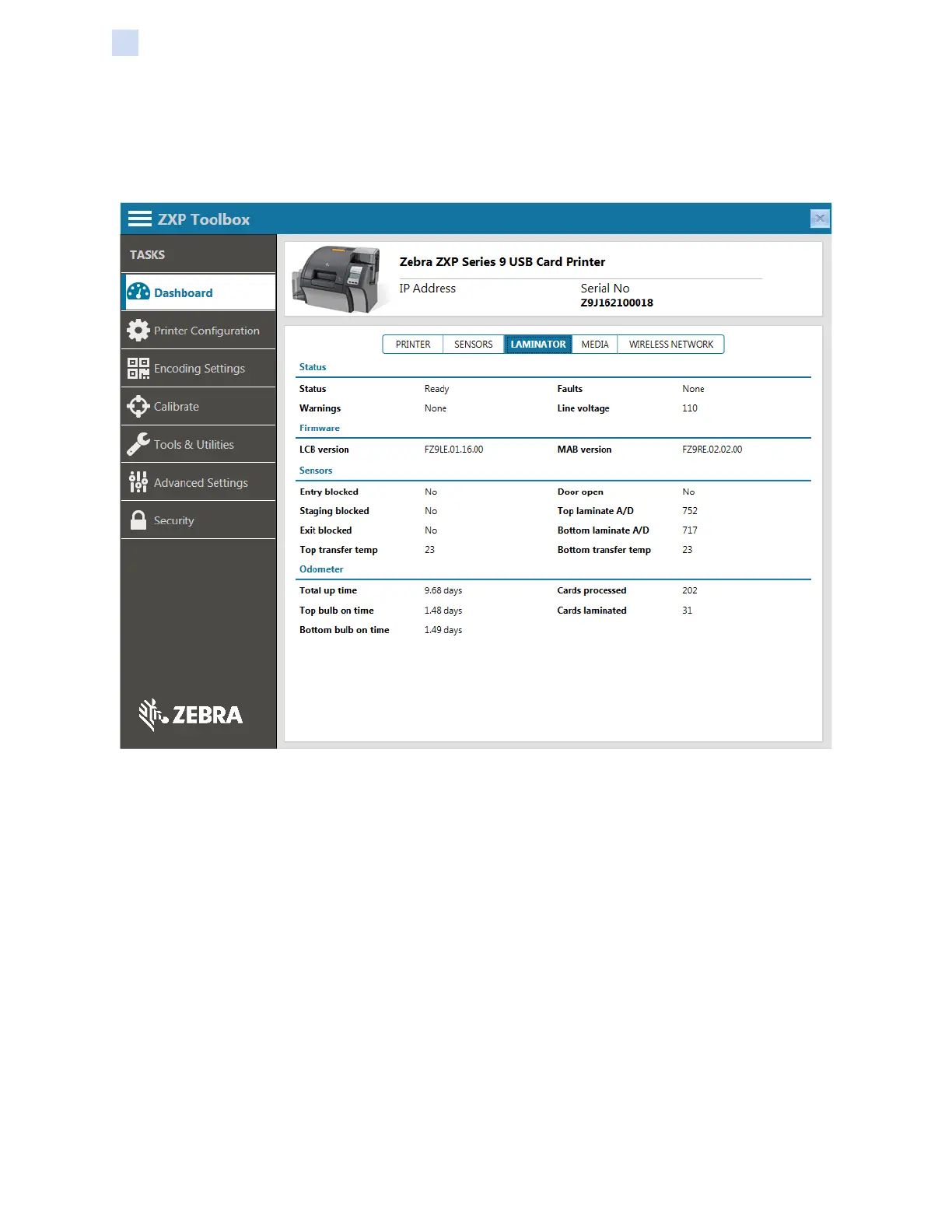Click the Line voltage value 110
The image size is (952, 1232).
coord(690,408)
